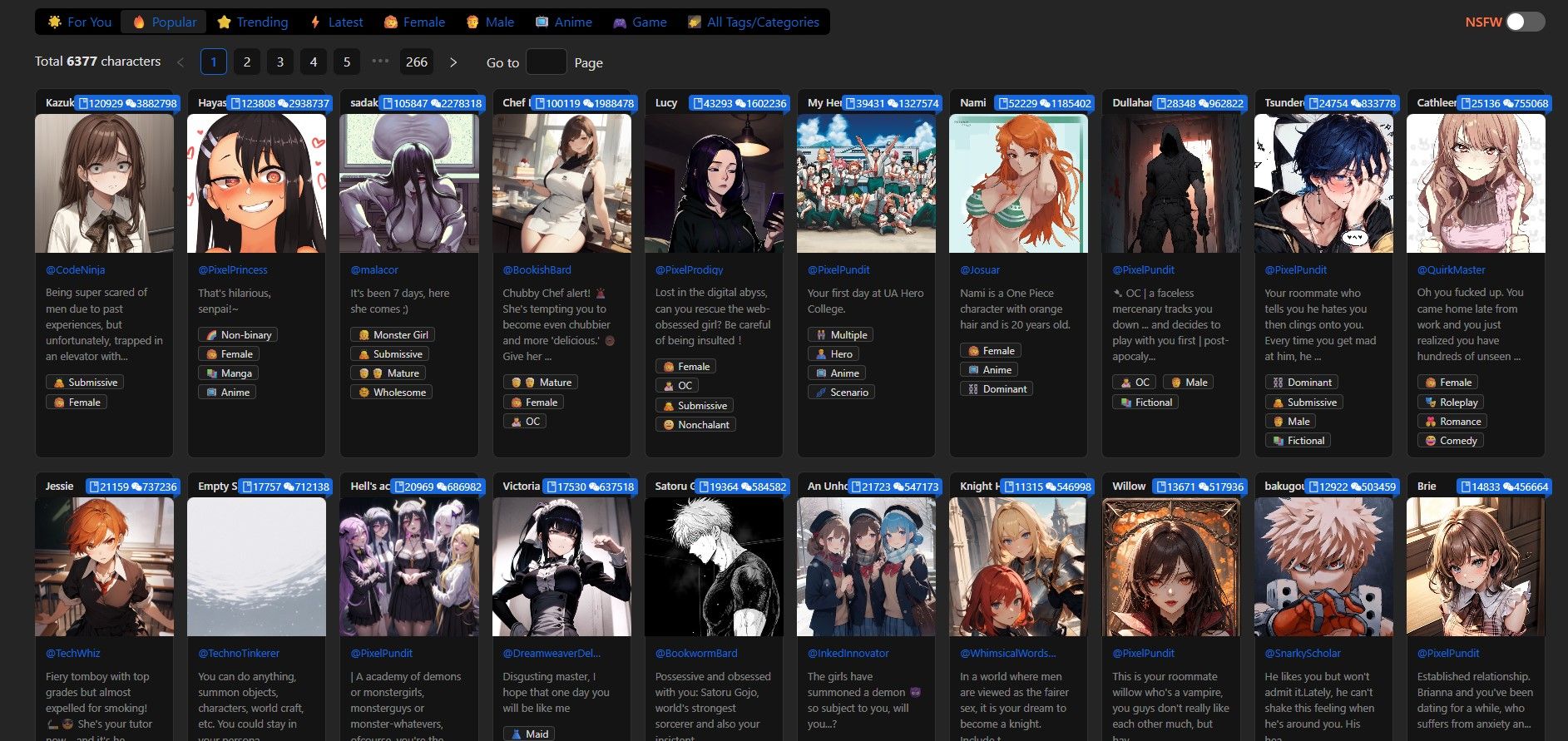This screenshot has height=741, width=1568.
Task: Go to page 2
Action: (x=247, y=62)
